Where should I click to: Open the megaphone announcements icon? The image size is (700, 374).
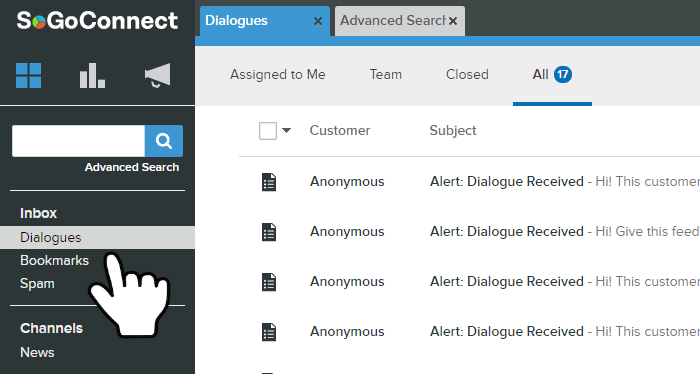coord(158,75)
